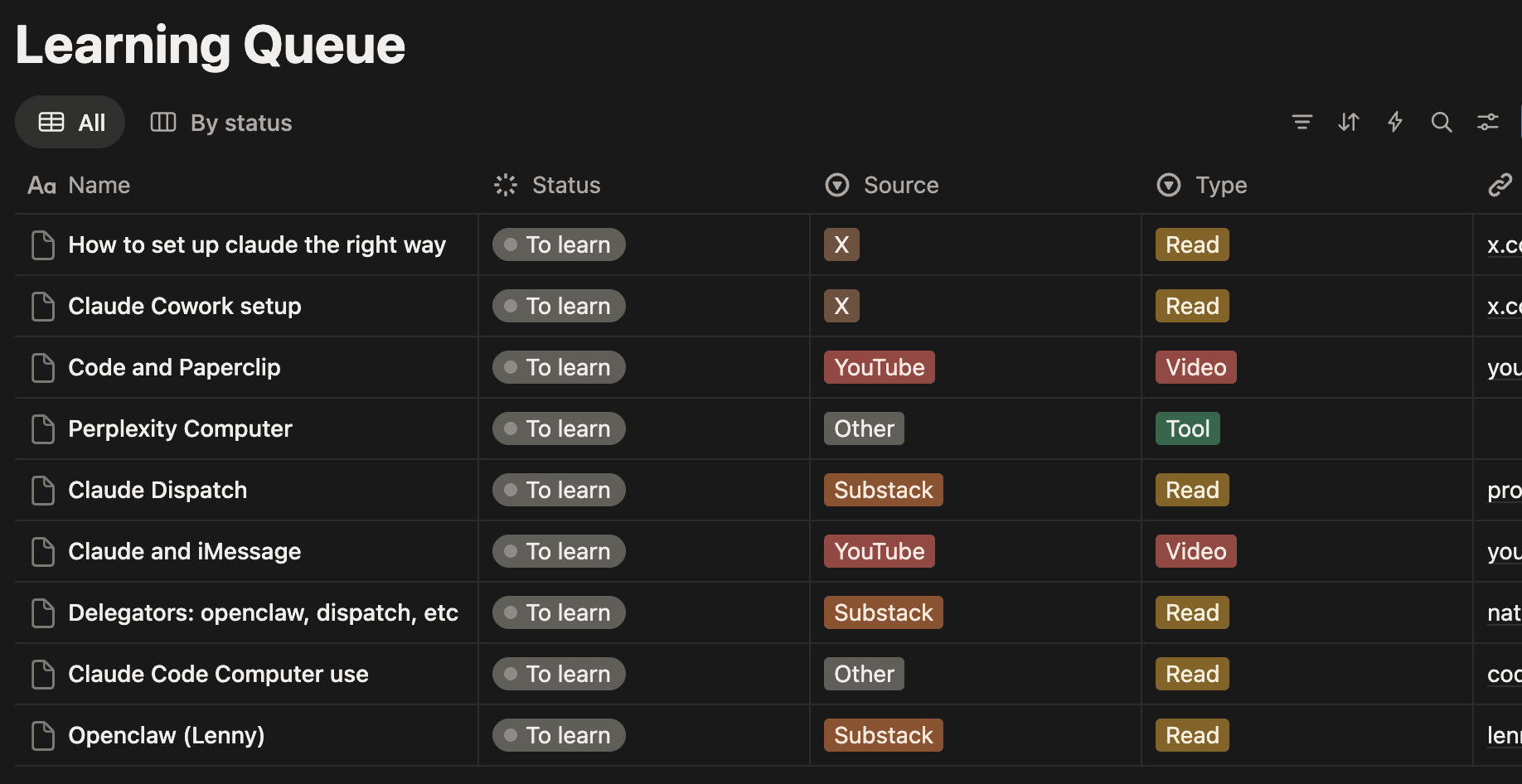
Task: Click the URL cell for Claude Code Computer use
Action: 1503,675
